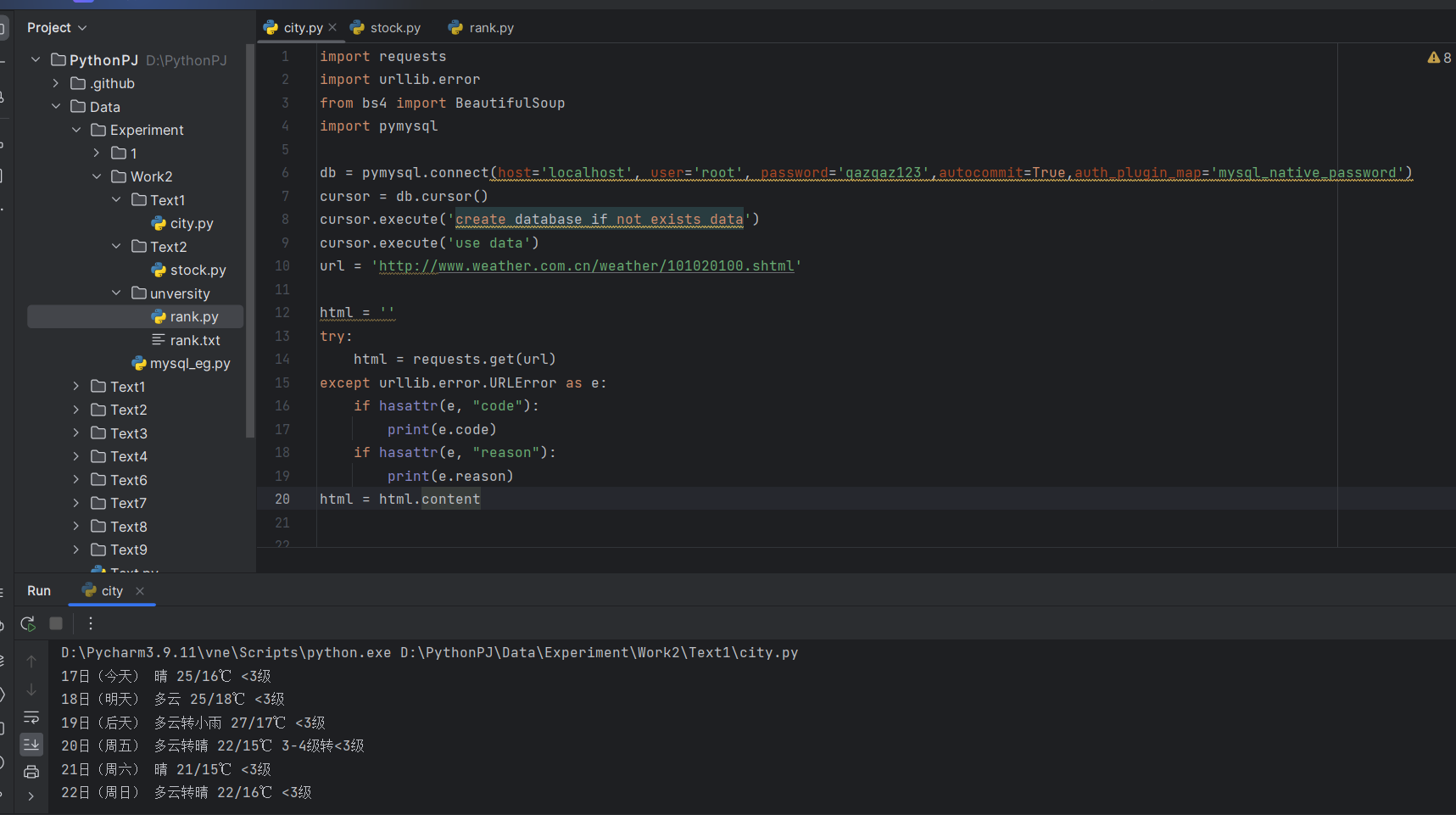This screenshot has height=815, width=1456.
Task: Close the city run tab
Action: [140, 591]
